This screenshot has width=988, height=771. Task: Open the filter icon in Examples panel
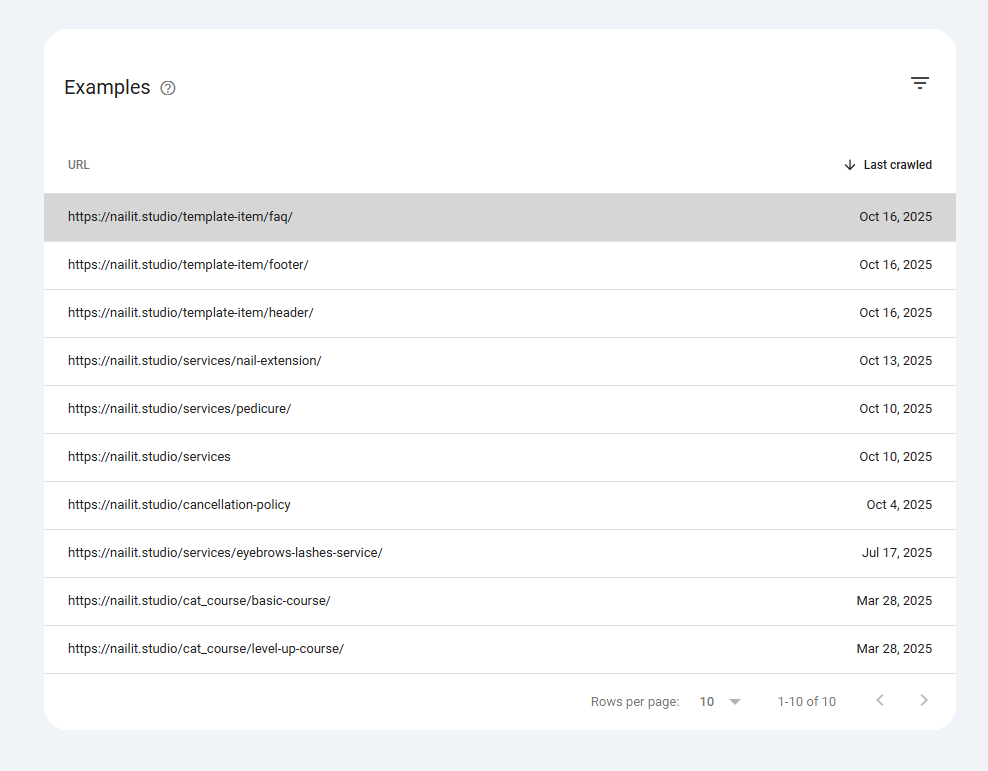click(919, 84)
